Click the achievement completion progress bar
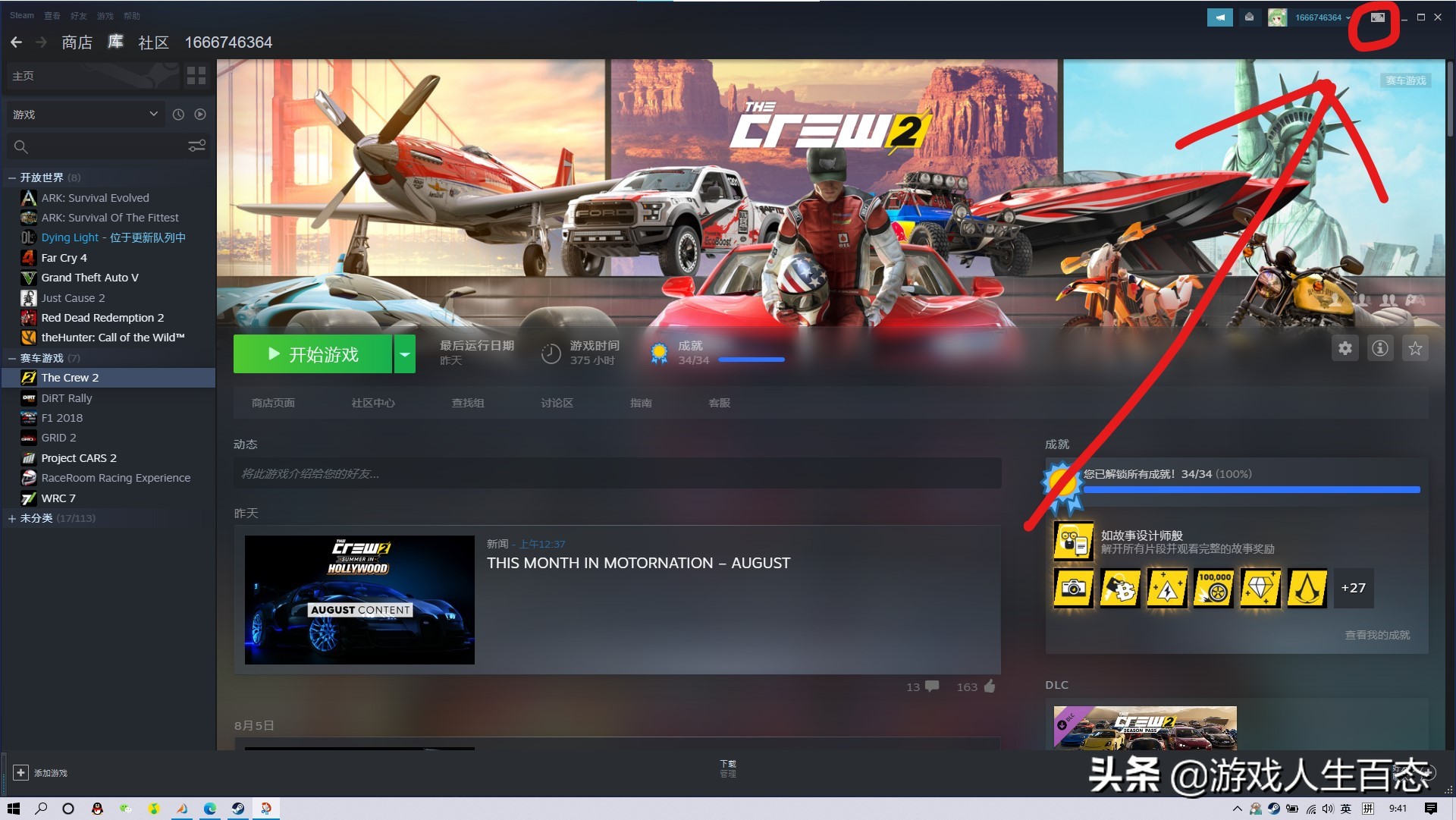This screenshot has height=820, width=1456. tap(1251, 490)
